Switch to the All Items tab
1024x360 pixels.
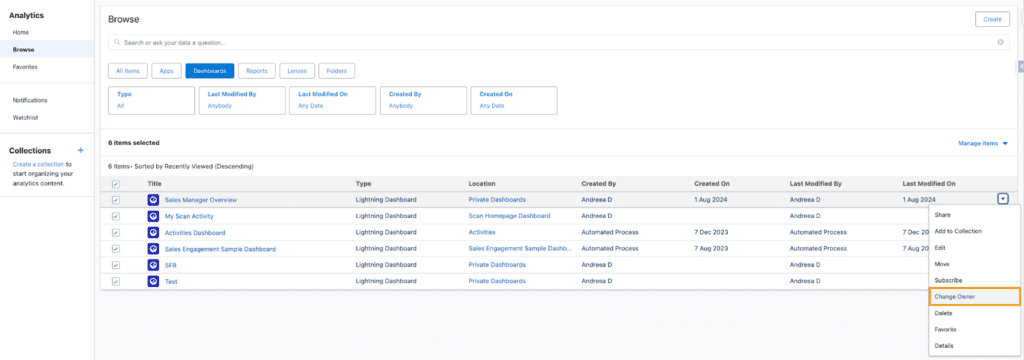coord(128,71)
